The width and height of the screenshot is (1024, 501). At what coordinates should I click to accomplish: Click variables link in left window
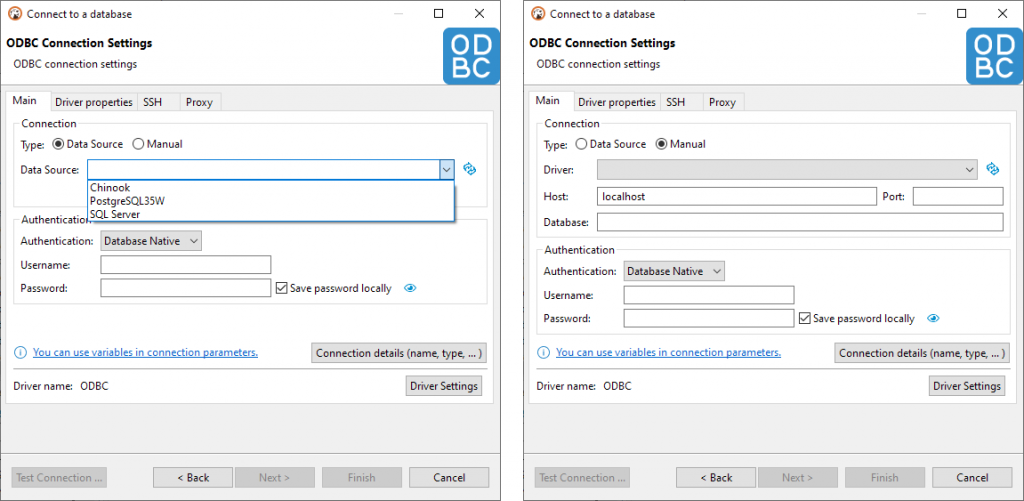pyautogui.click(x=146, y=353)
